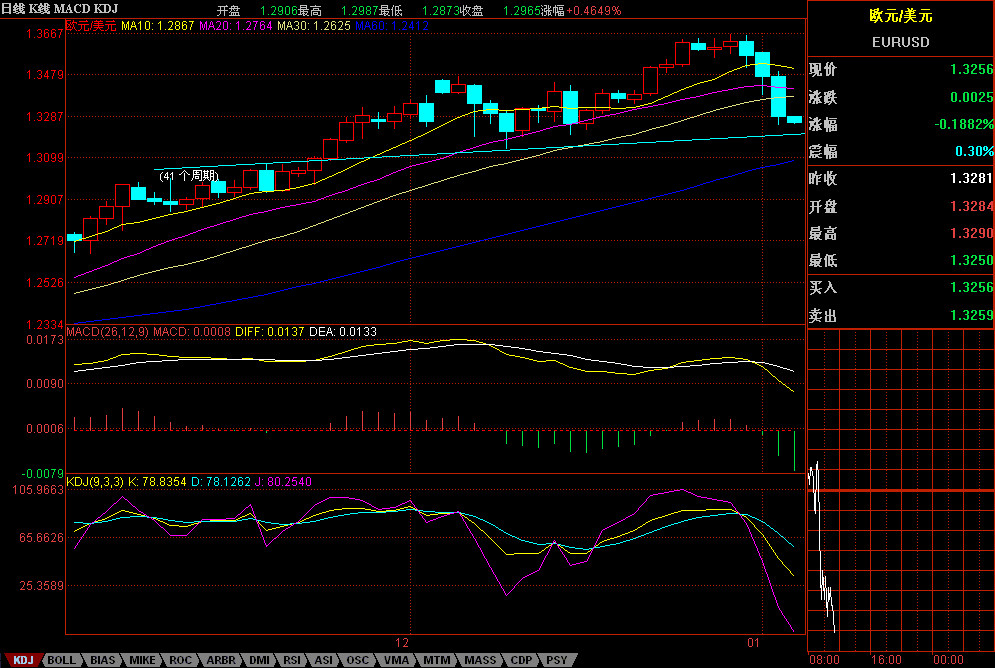This screenshot has width=995, height=668.
Task: Open the MIKE indicator tab
Action: pos(142,660)
